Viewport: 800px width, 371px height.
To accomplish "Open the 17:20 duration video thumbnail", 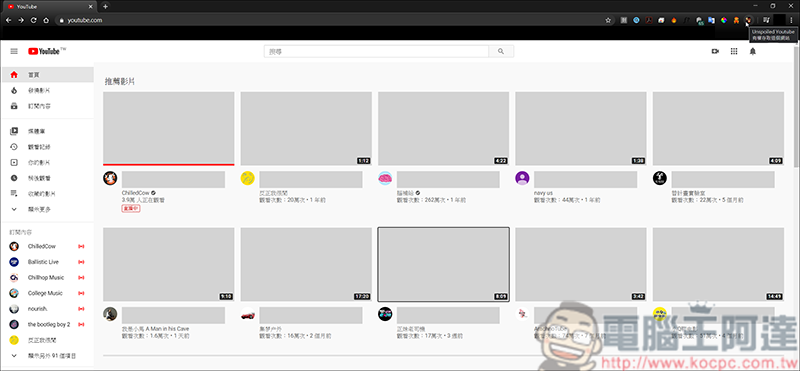I will [x=306, y=264].
